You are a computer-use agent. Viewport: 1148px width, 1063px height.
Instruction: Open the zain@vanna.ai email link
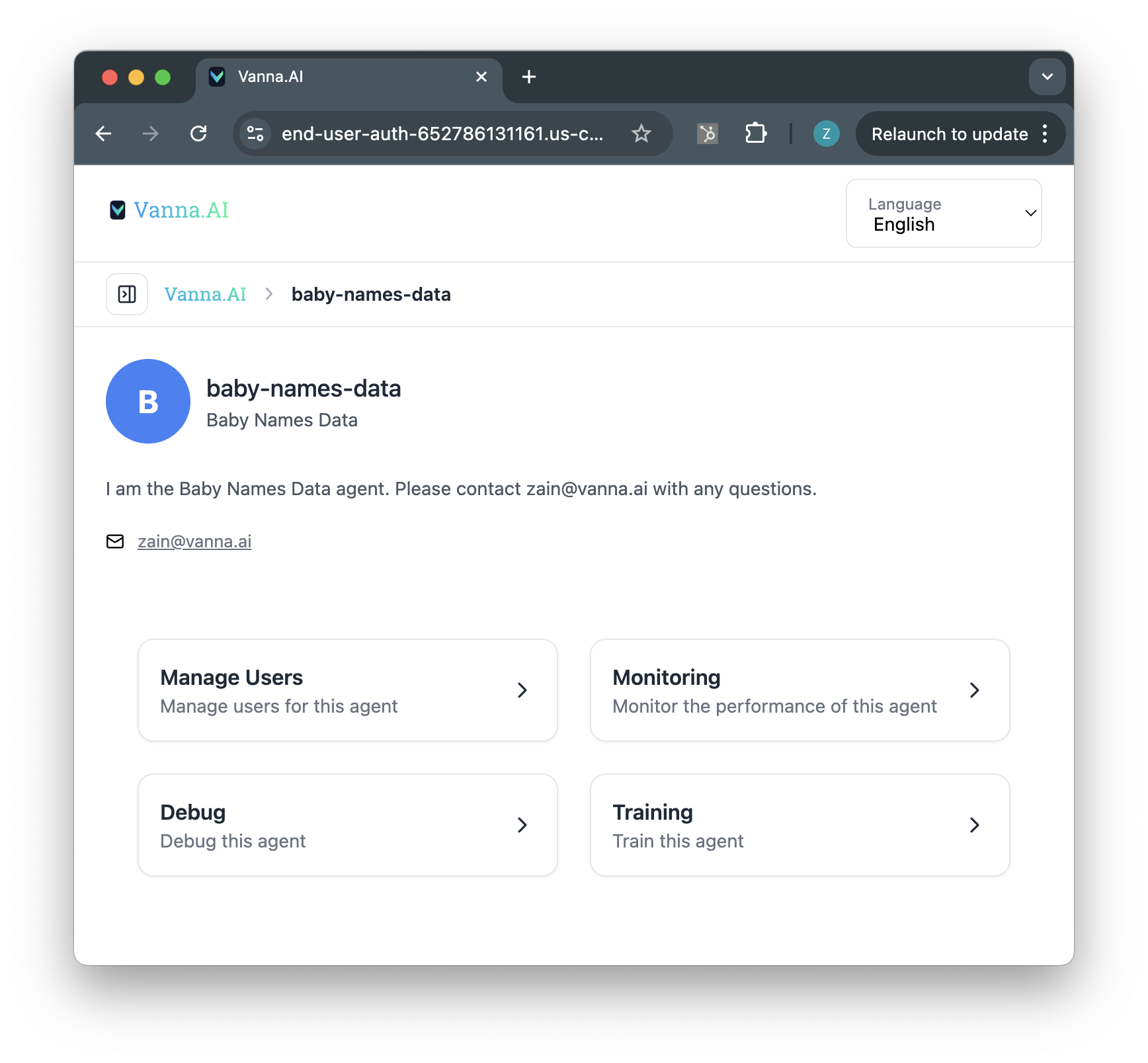tap(194, 541)
